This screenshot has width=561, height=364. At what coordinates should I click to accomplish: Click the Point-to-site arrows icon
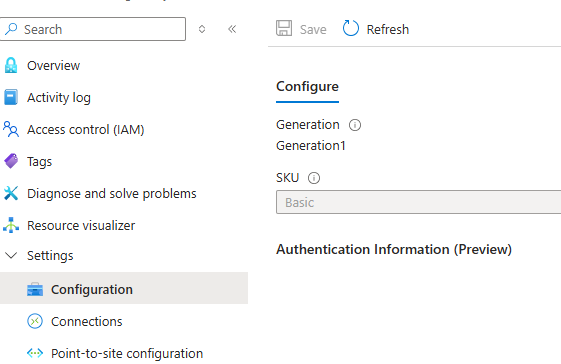(35, 353)
